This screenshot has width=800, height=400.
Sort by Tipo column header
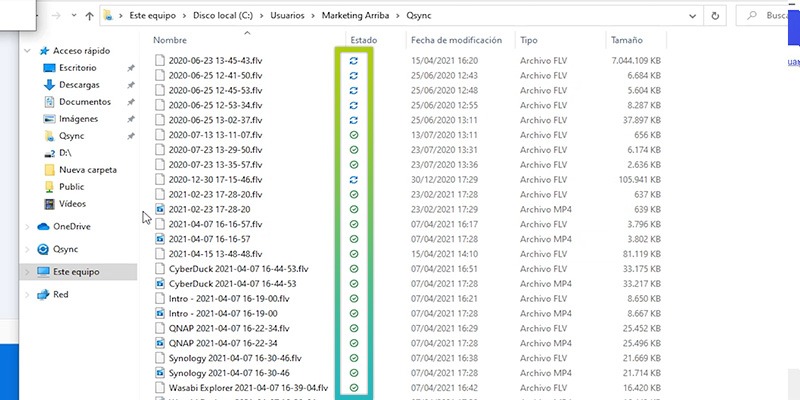(x=529, y=40)
